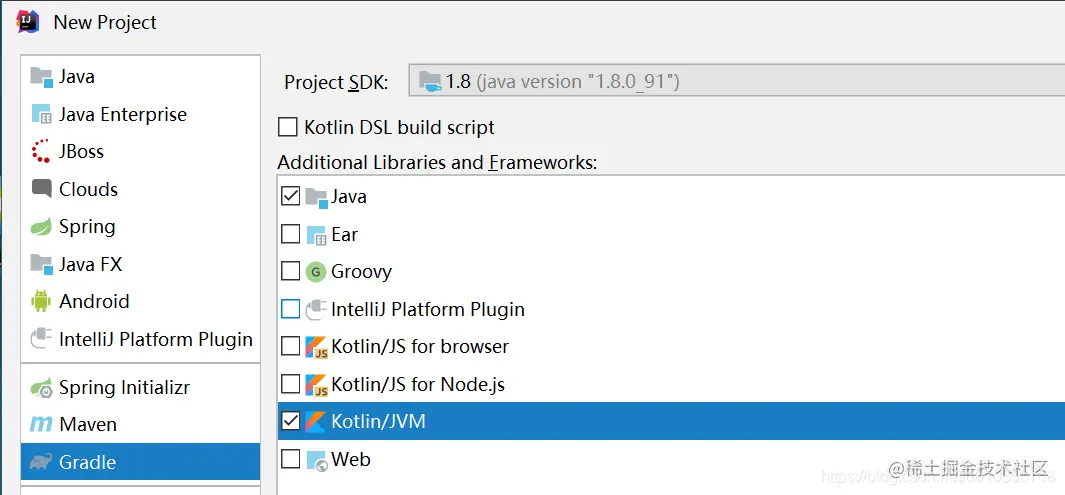
Task: Click the JBoss red dots icon
Action: point(41,152)
